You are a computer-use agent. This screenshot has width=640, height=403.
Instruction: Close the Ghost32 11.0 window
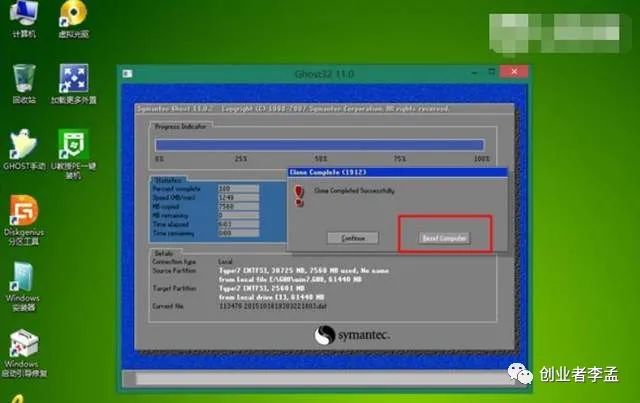[514, 72]
